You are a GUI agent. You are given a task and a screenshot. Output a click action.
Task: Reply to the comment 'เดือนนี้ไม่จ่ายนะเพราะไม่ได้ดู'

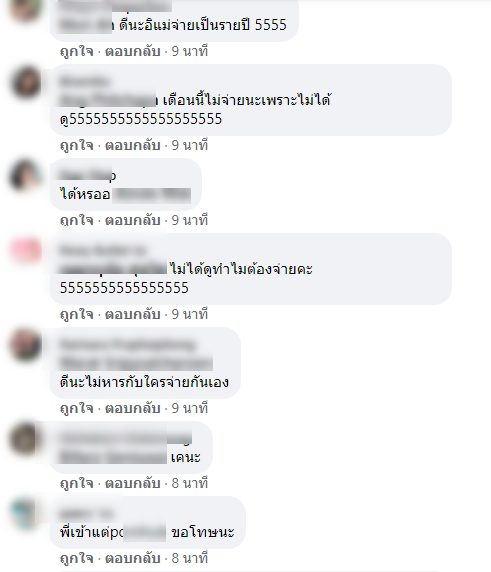coord(133,145)
